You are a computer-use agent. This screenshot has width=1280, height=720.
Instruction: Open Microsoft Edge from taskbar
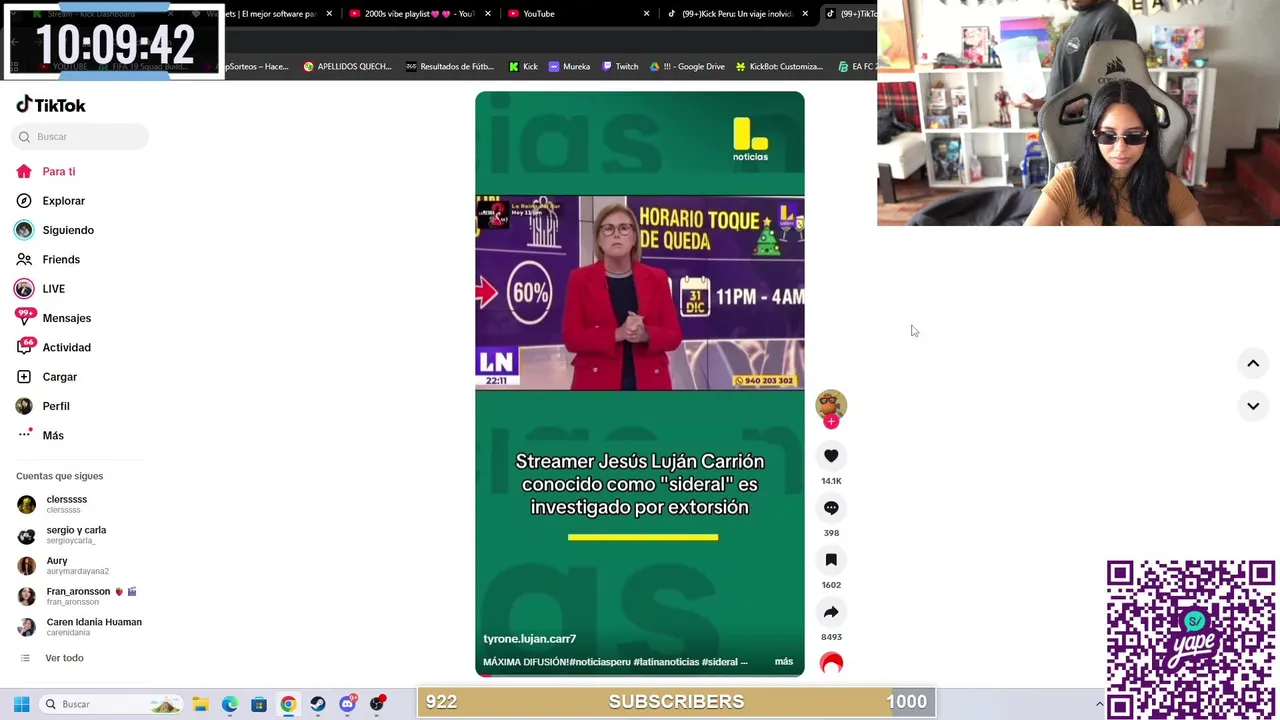pos(230,705)
